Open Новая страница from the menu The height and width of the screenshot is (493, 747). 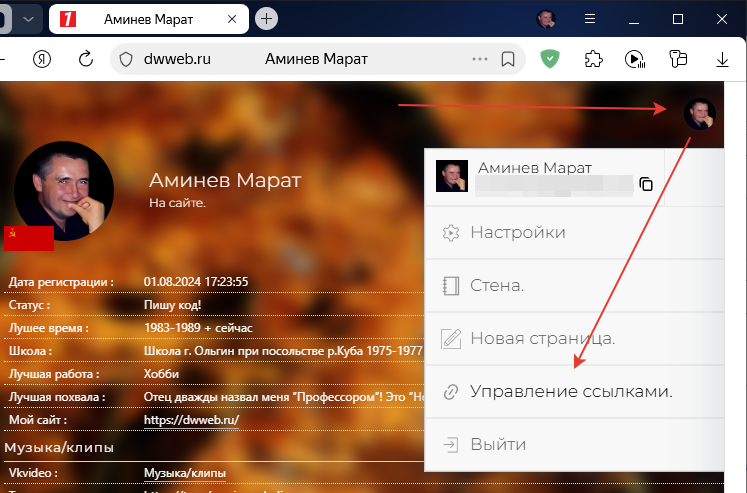tap(541, 338)
